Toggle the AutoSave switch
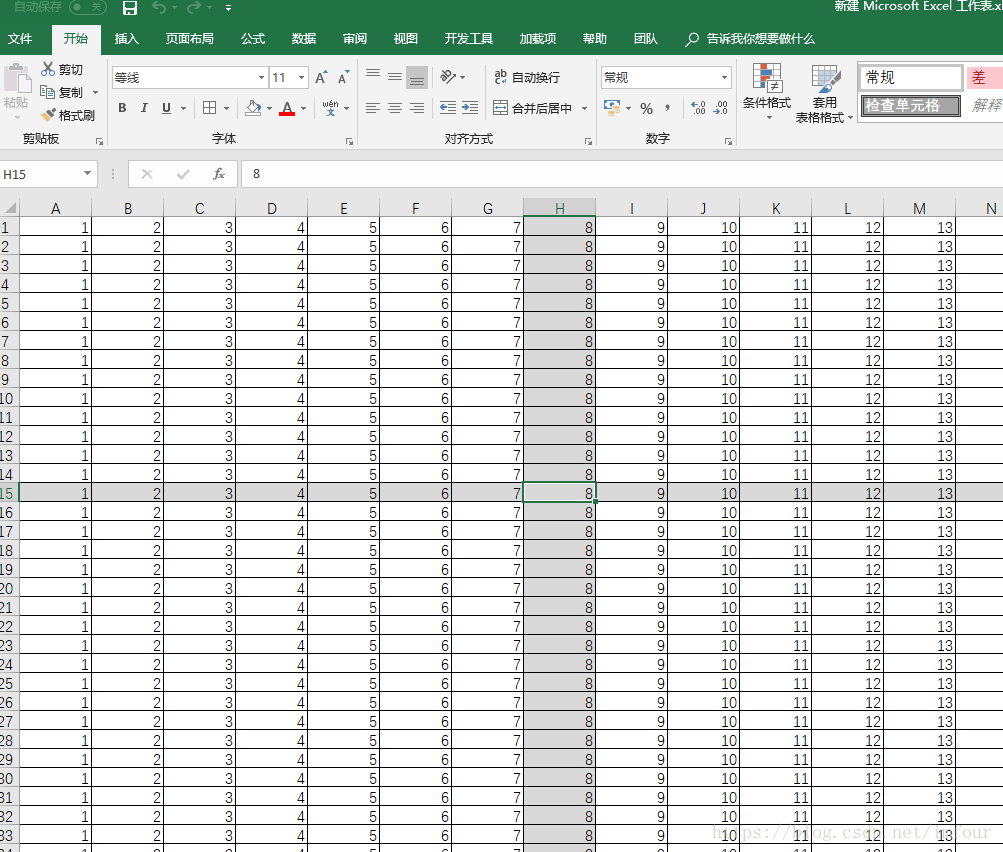Viewport: 1003px width, 852px height. click(x=88, y=7)
